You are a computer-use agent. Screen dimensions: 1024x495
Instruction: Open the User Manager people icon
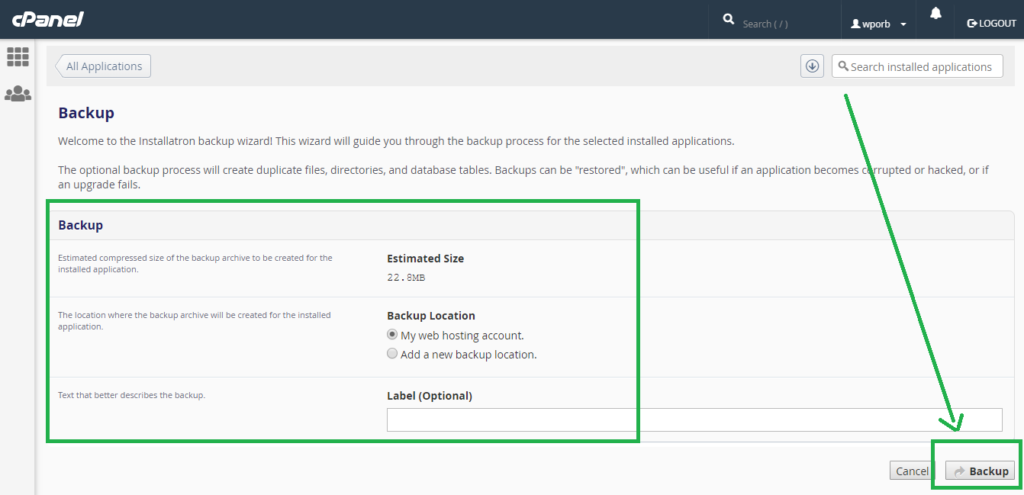18,93
